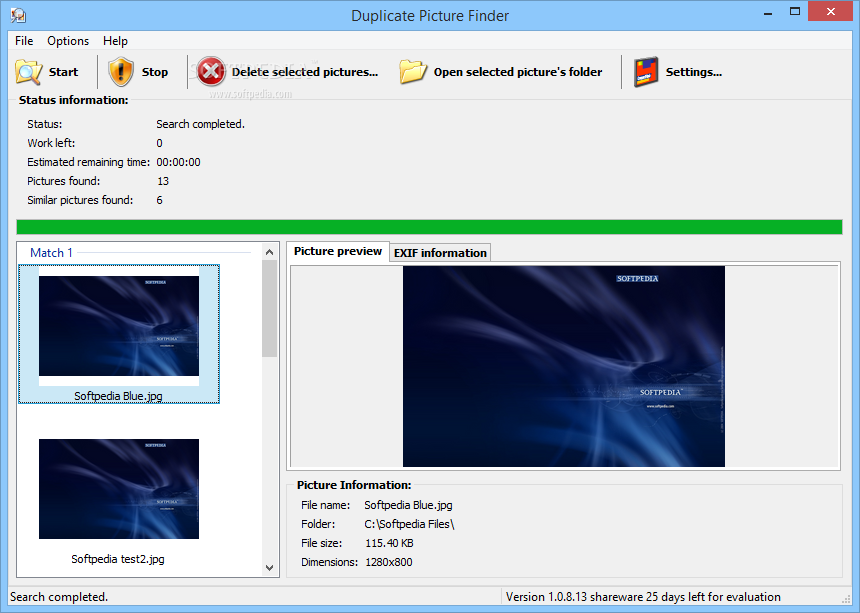Viewport: 860px width, 613px height.
Task: Click the Start magnifier icon
Action: 29,72
